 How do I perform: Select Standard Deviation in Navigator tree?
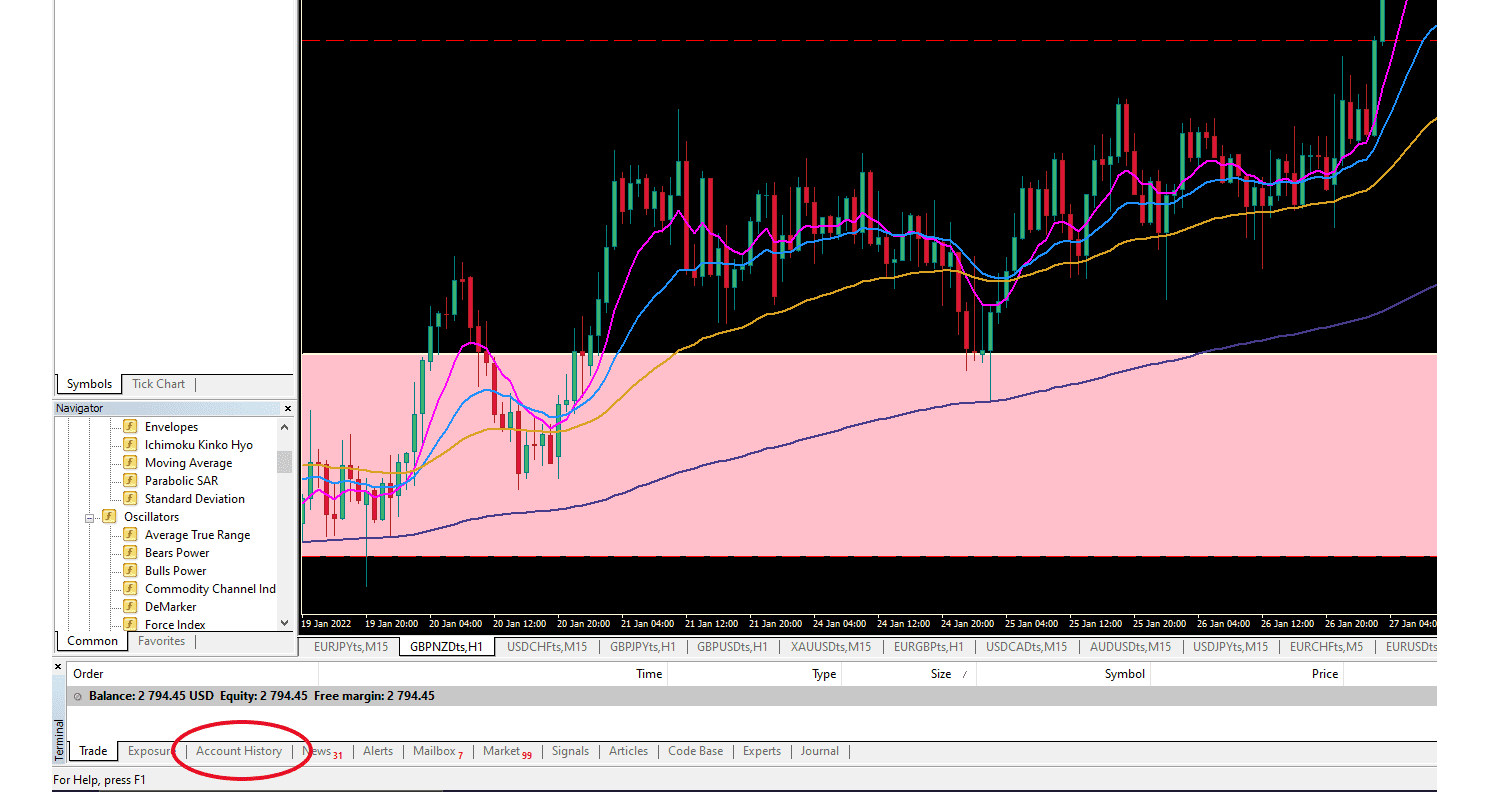(194, 499)
